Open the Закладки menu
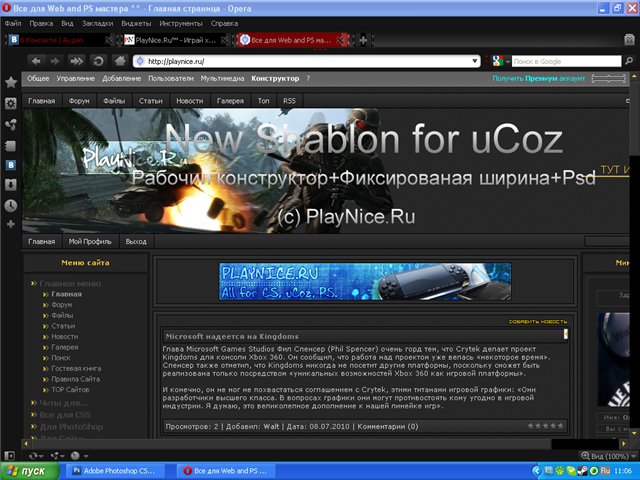This screenshot has width=640, height=480. pos(98,23)
